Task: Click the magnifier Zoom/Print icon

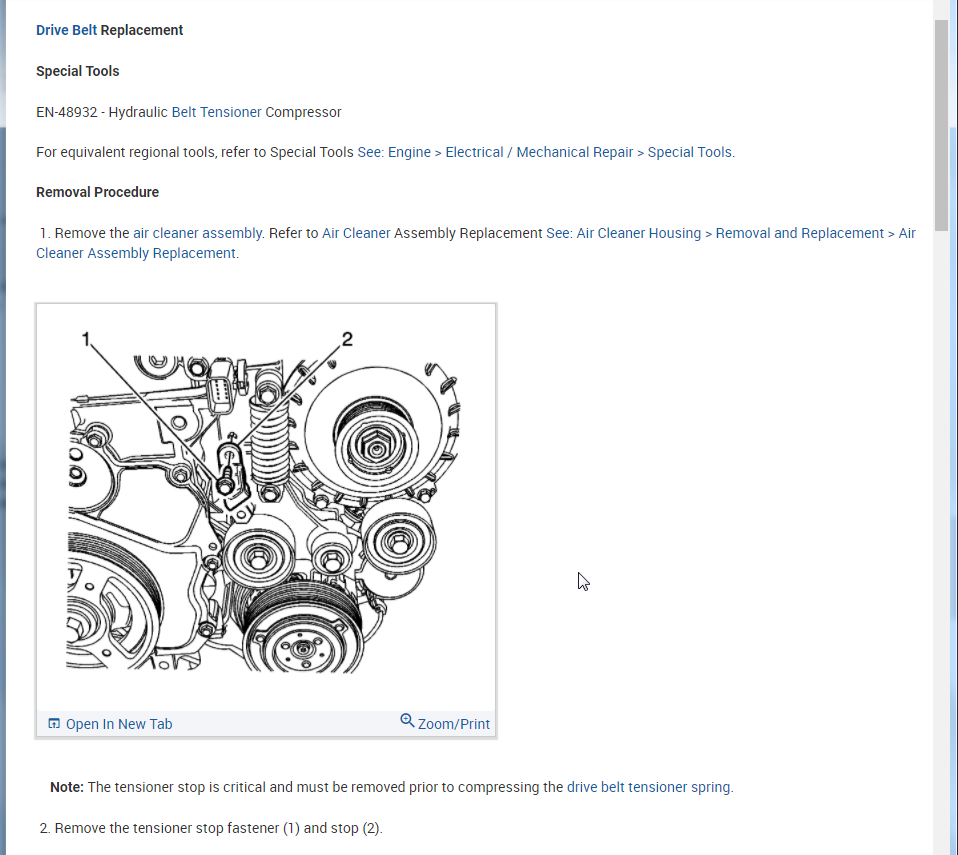Action: (x=407, y=721)
